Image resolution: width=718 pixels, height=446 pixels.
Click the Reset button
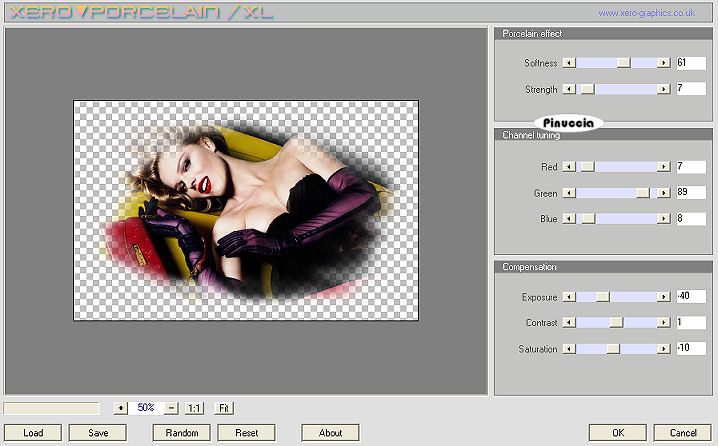(x=247, y=433)
